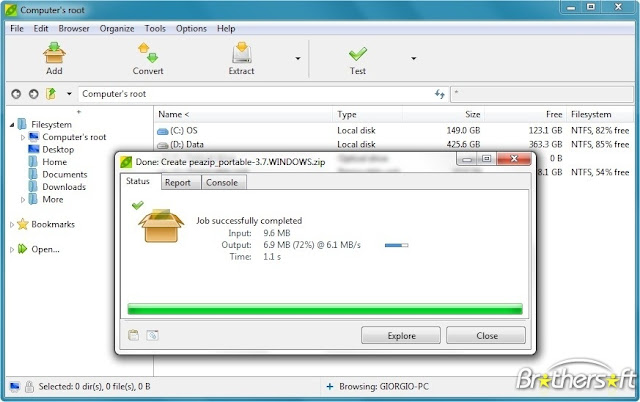Click the up one level folder icon

(51, 94)
